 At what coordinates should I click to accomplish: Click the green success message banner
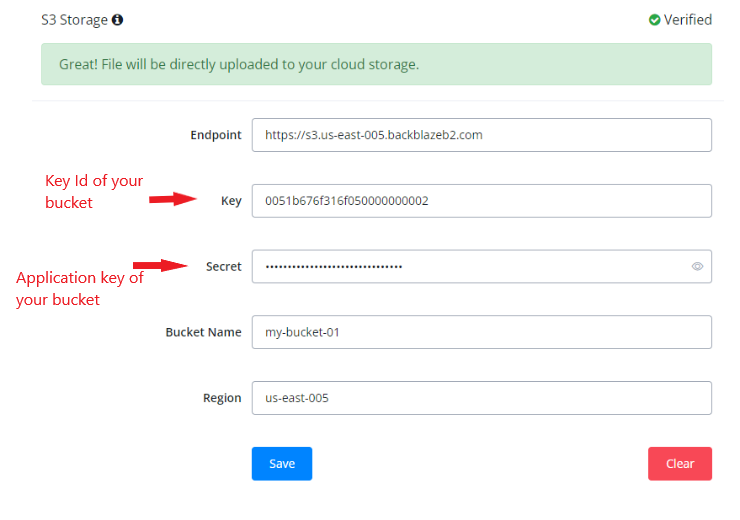pyautogui.click(x=376, y=64)
